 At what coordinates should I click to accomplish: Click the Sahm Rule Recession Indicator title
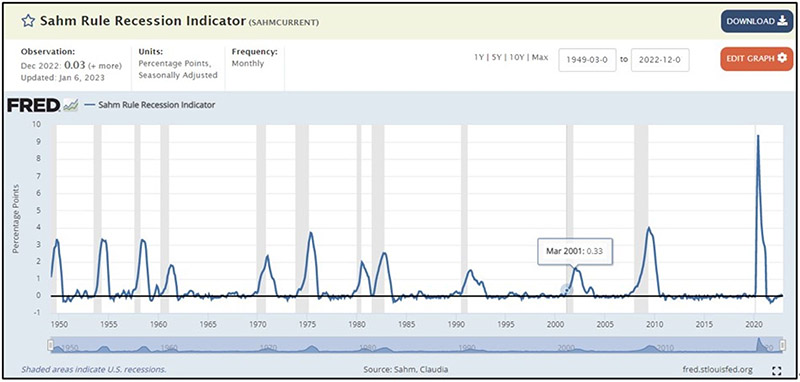[142, 21]
